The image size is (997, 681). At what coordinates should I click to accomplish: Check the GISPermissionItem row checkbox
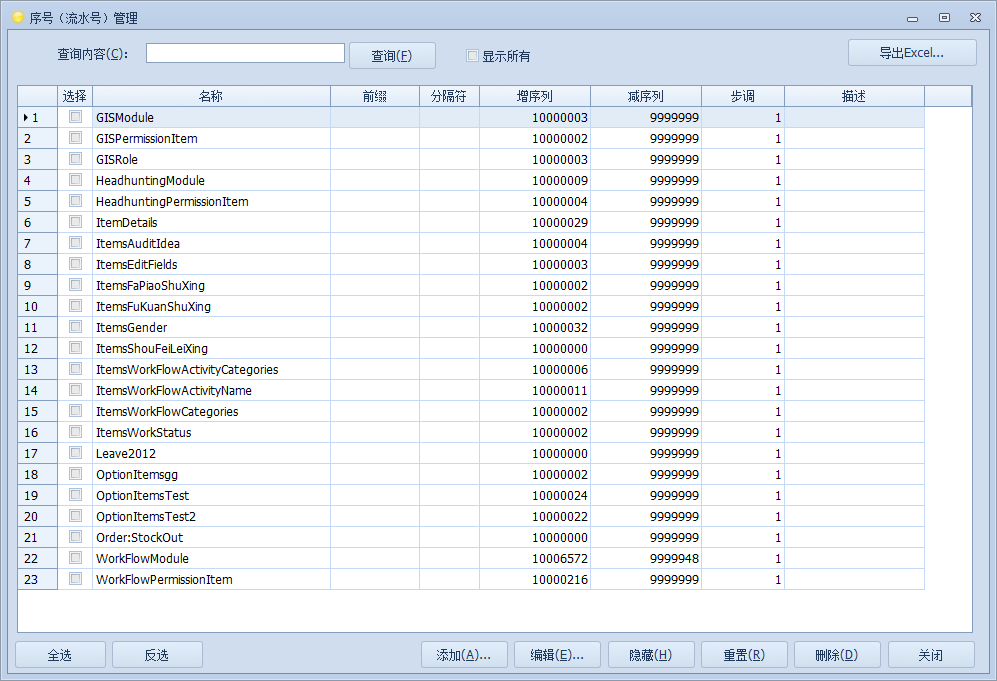tap(76, 138)
